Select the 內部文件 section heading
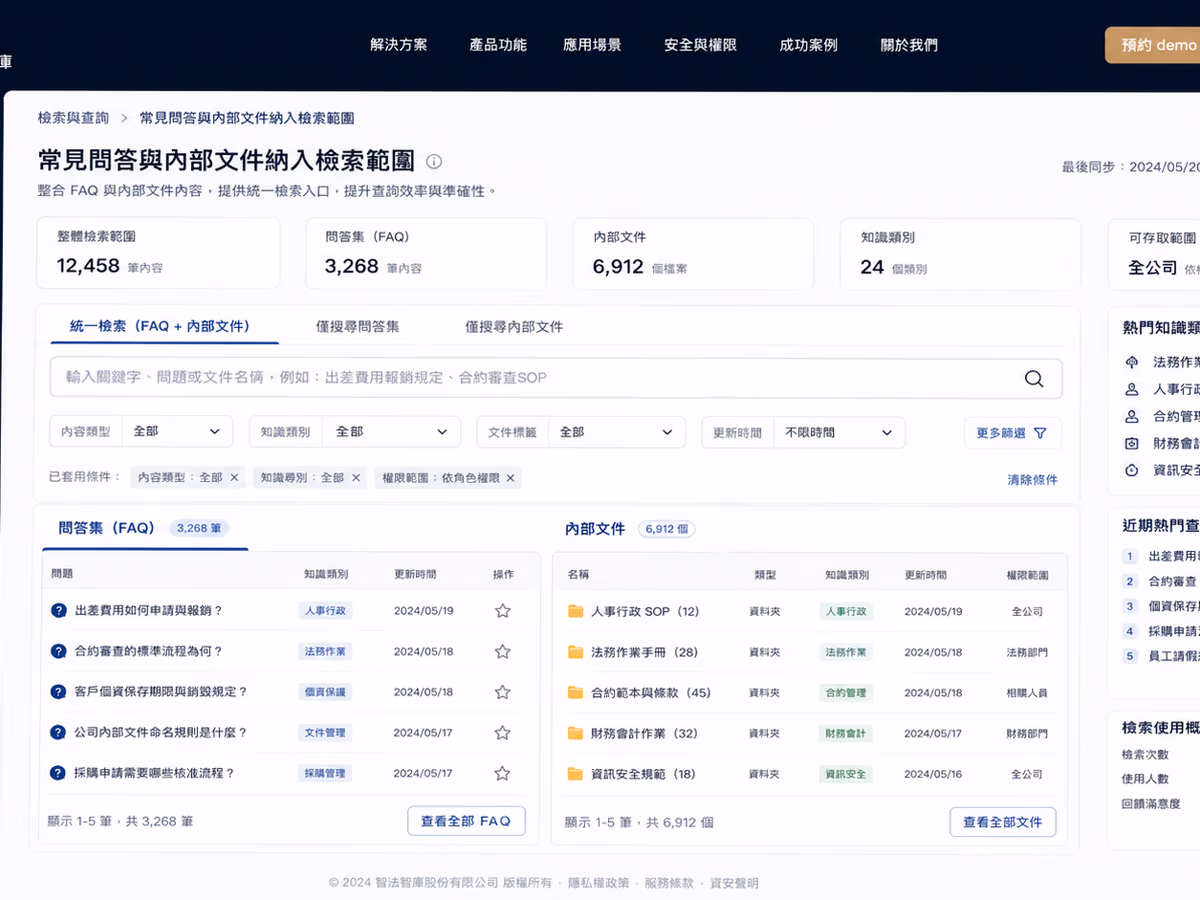Viewport: 1200px width, 900px height. [x=595, y=529]
